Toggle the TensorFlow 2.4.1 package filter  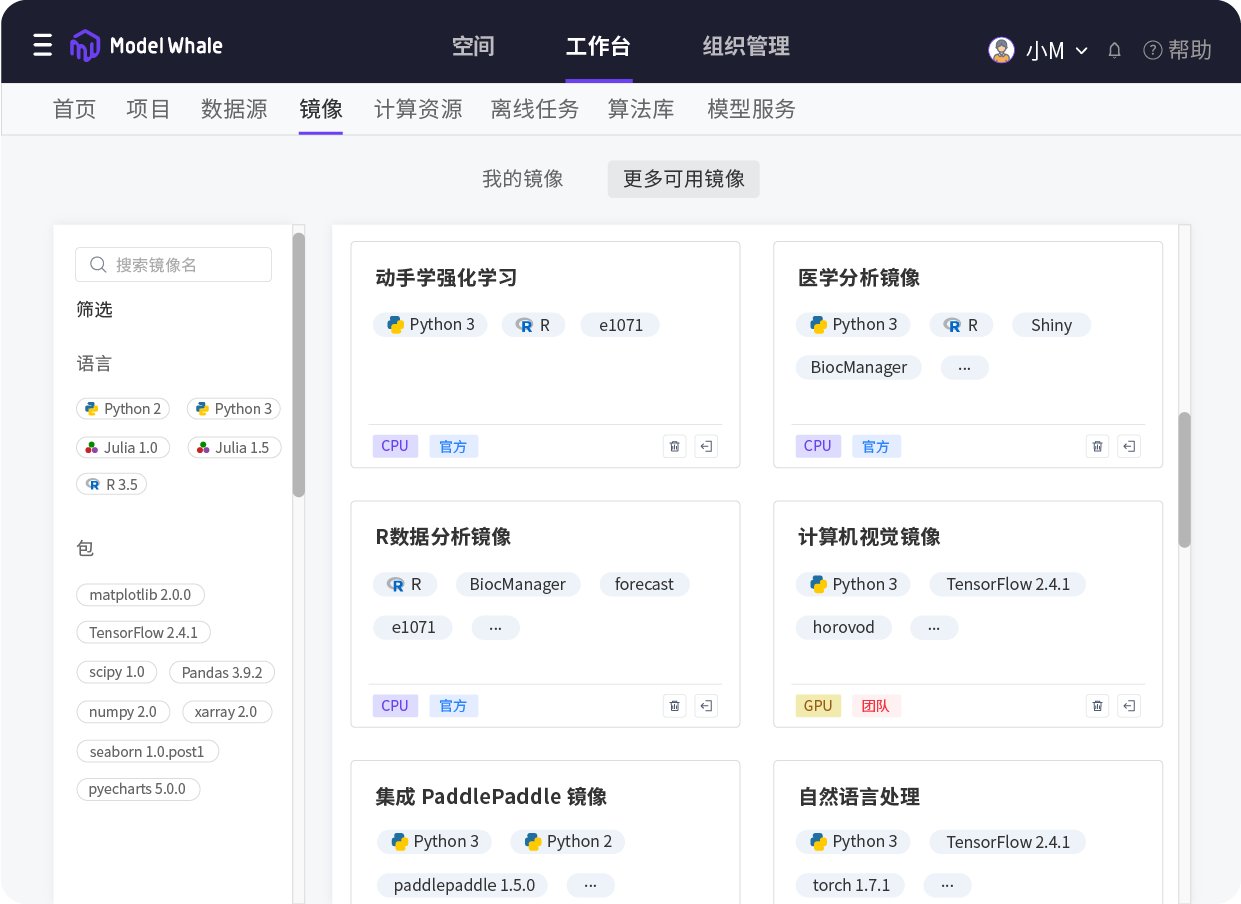143,633
